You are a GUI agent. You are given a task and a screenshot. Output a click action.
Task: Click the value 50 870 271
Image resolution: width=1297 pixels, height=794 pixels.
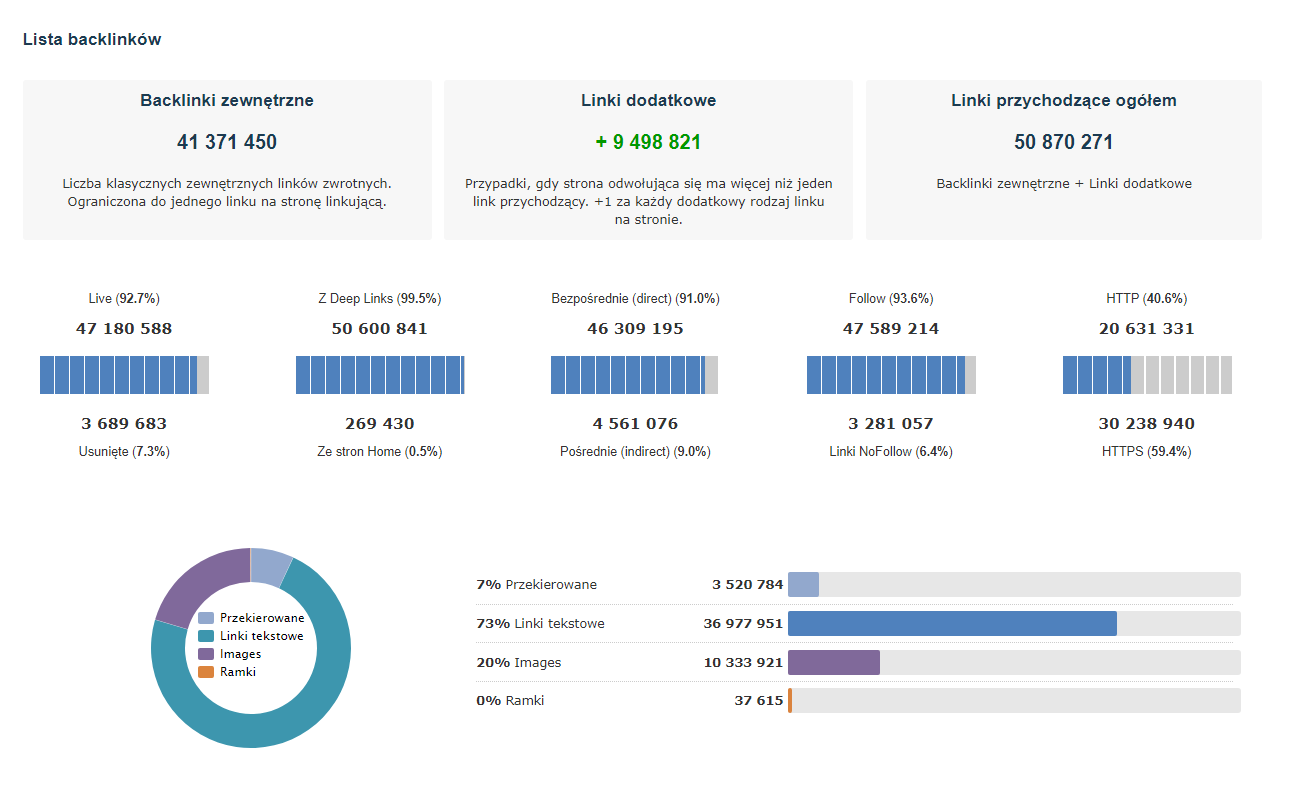click(1064, 142)
